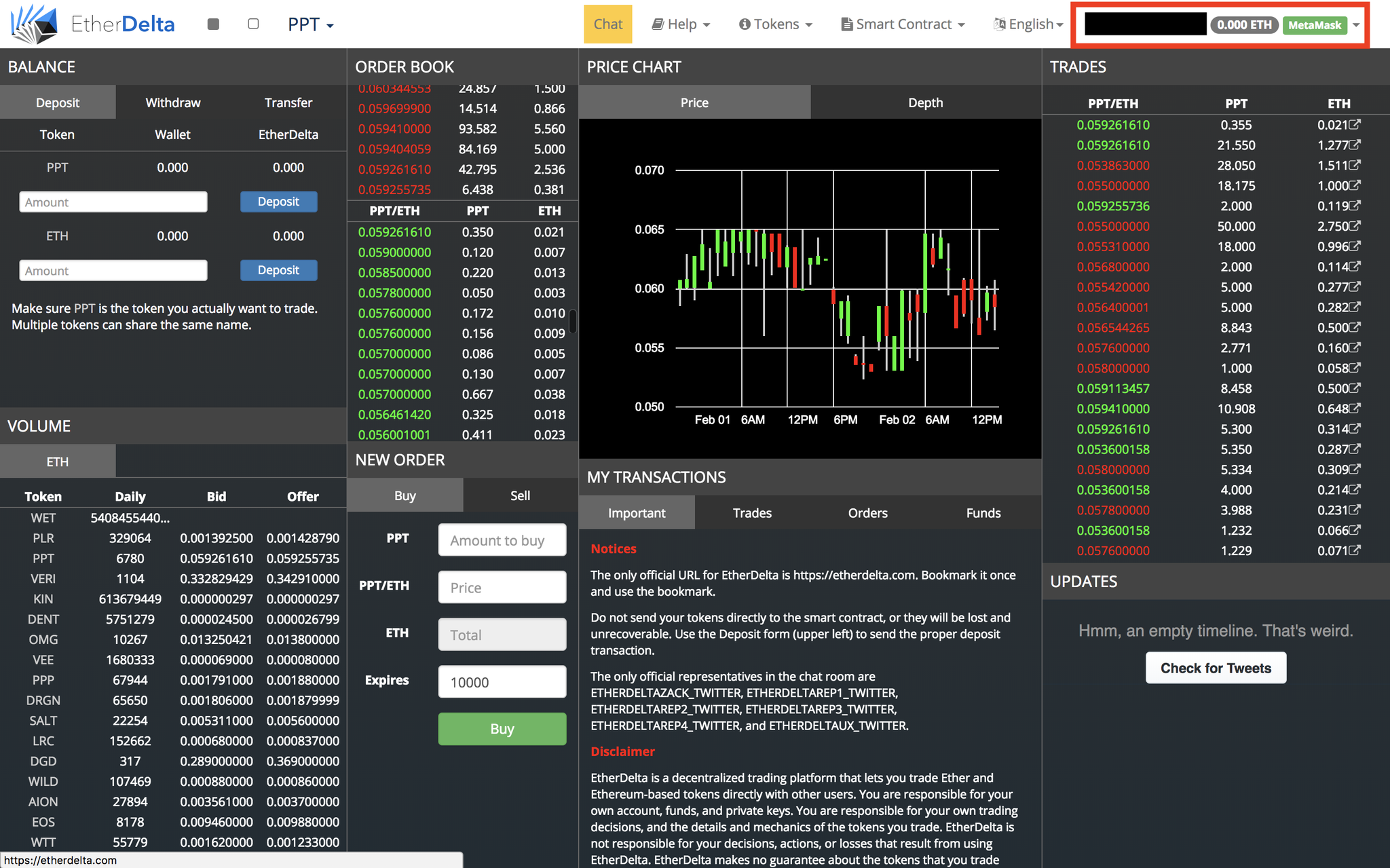Select the Sell order tab
The image size is (1390, 868).
pyautogui.click(x=521, y=495)
